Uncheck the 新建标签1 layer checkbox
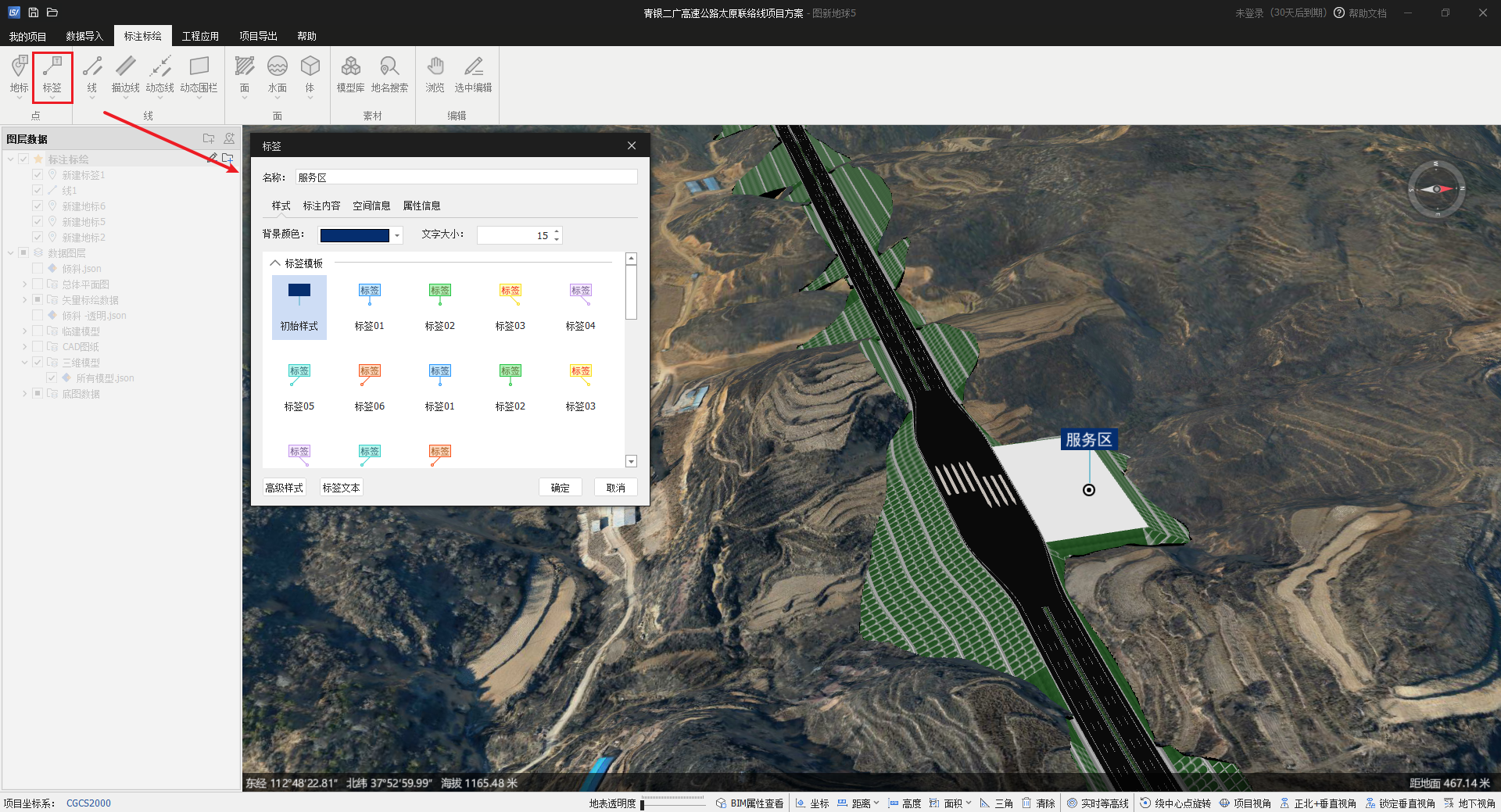 (x=38, y=175)
